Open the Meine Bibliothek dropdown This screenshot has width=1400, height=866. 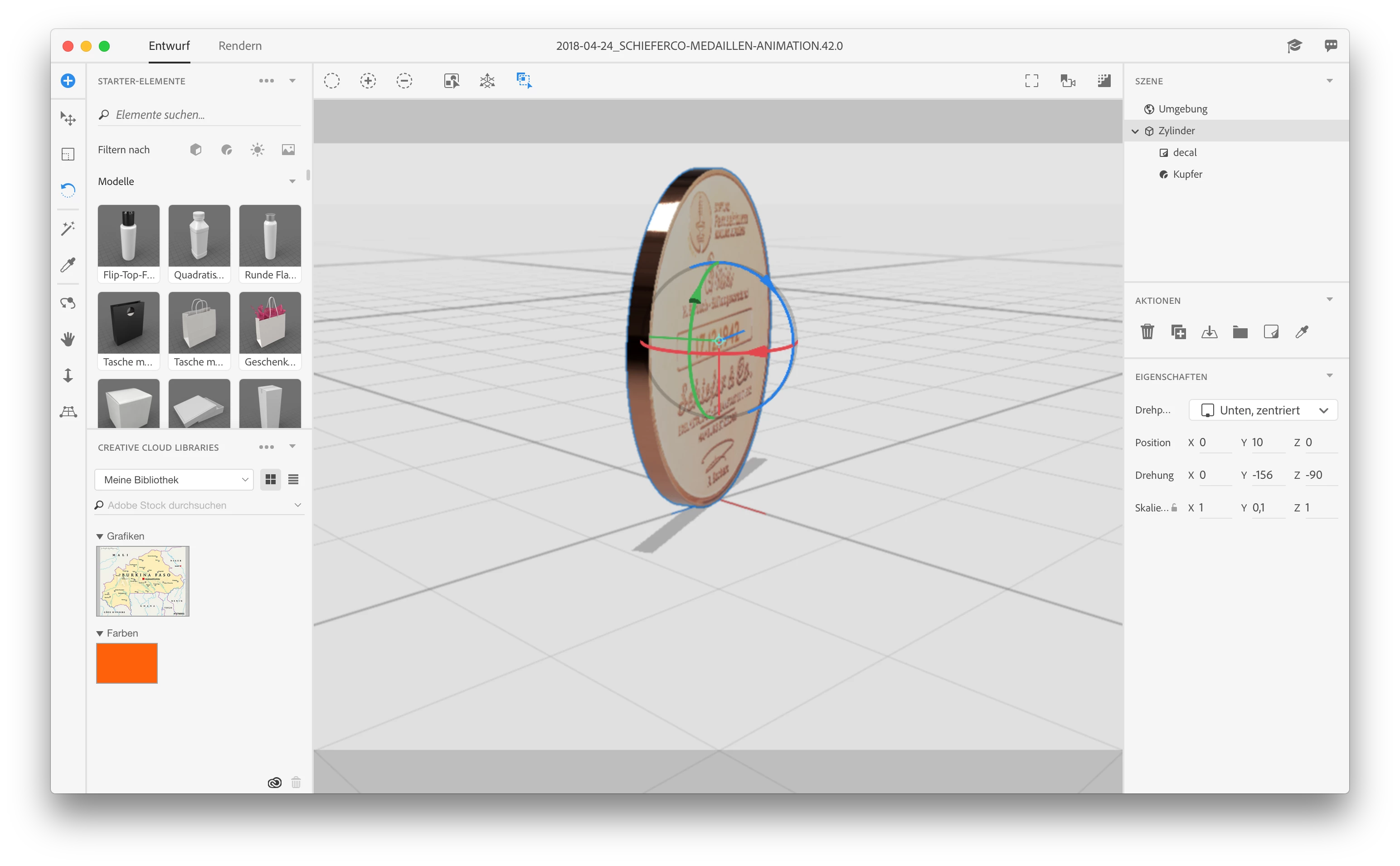(x=174, y=479)
